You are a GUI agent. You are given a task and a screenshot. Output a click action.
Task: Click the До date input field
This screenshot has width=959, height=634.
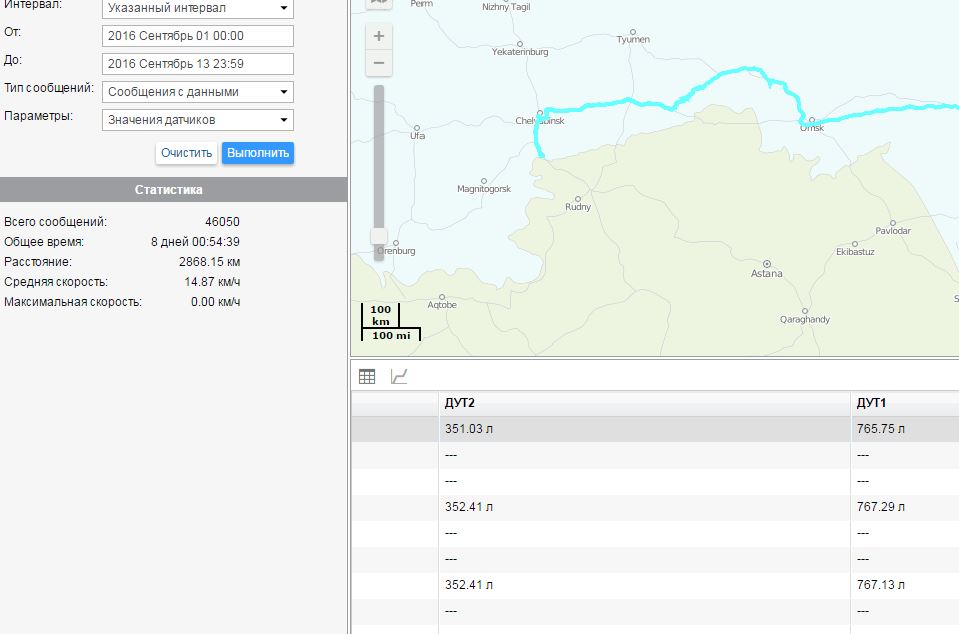198,64
